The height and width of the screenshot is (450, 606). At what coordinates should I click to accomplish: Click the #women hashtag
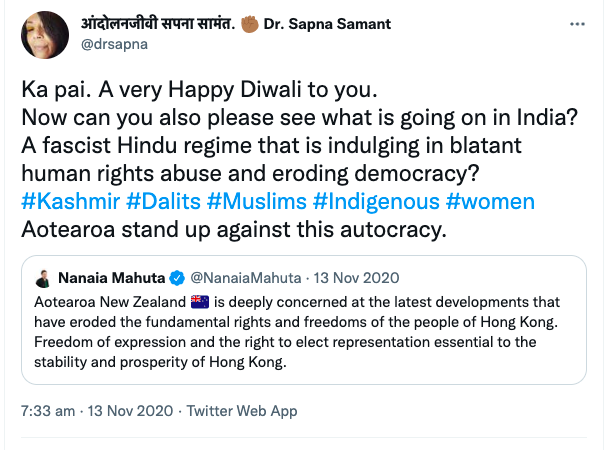coord(490,201)
